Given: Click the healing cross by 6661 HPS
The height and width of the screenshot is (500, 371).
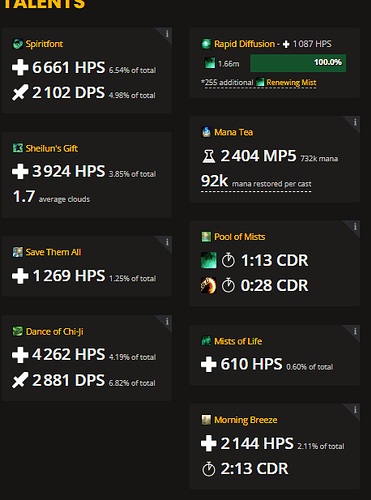Looking at the screenshot, I should click(x=20, y=67).
